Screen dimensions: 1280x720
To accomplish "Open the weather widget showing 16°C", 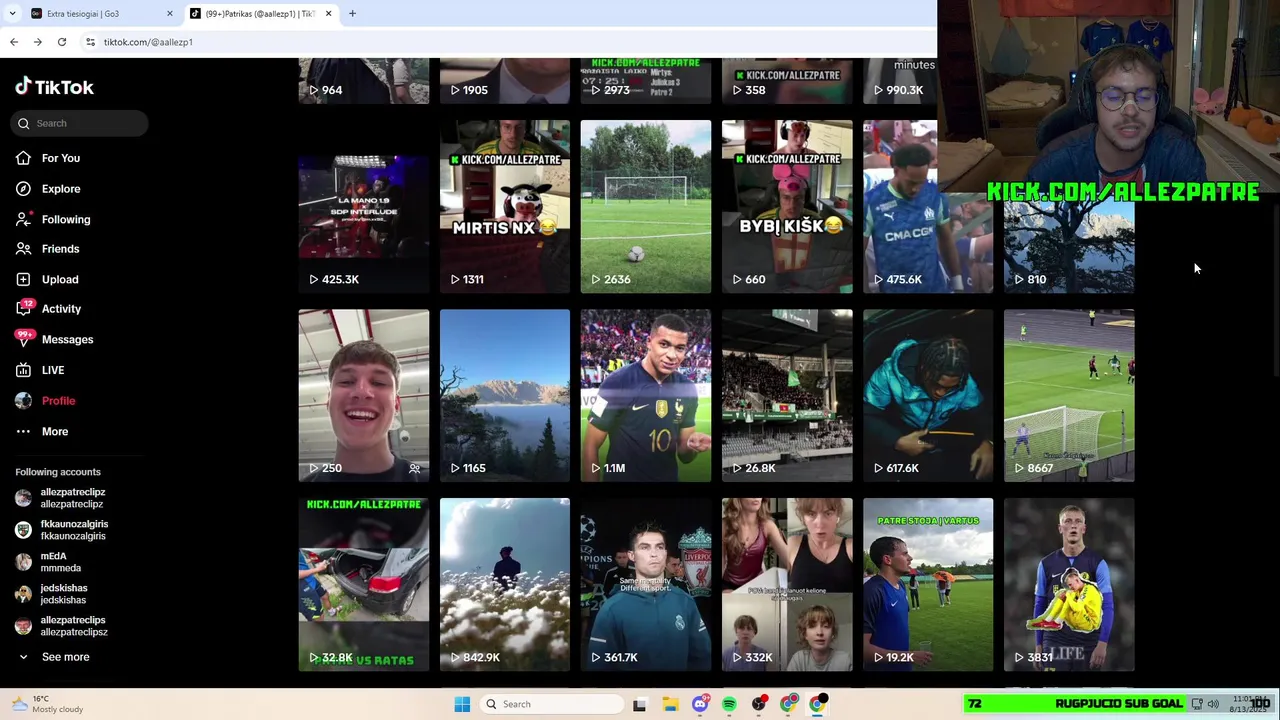I will pos(46,704).
